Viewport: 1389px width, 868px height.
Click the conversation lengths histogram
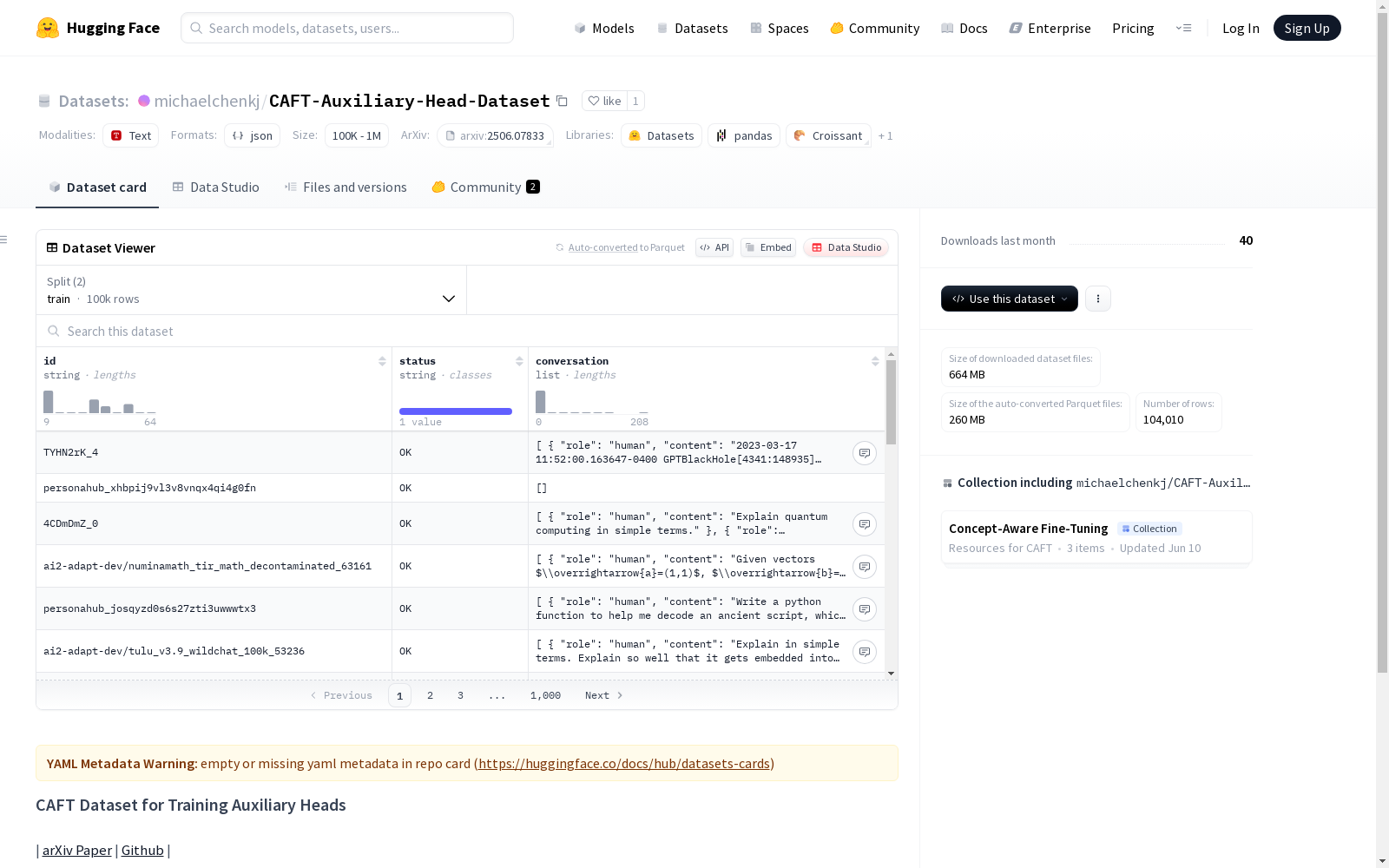click(592, 402)
